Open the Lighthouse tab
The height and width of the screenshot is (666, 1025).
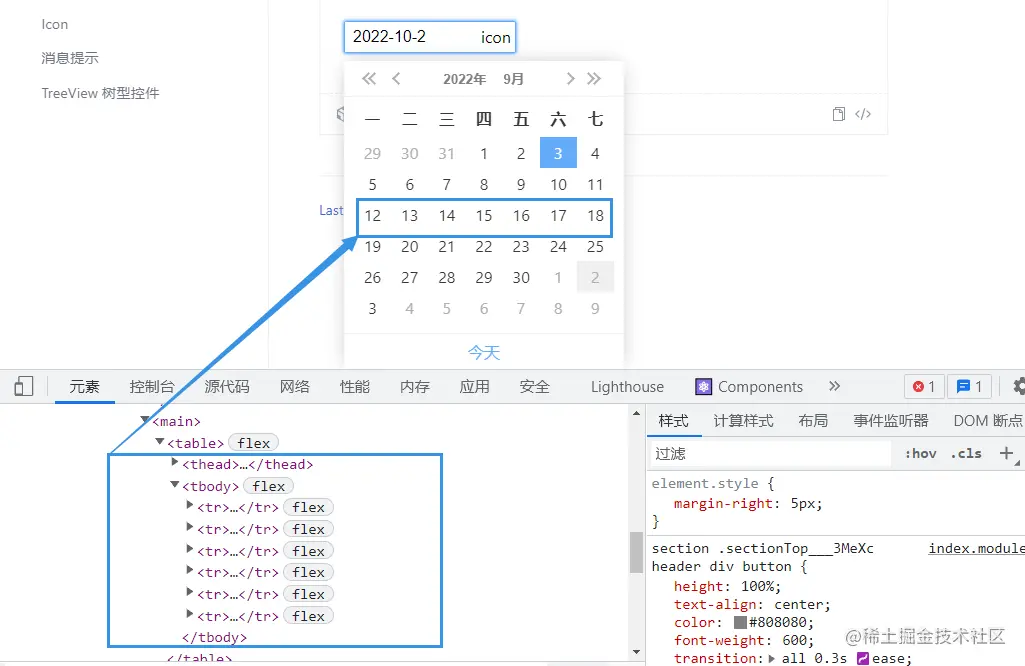pos(627,386)
